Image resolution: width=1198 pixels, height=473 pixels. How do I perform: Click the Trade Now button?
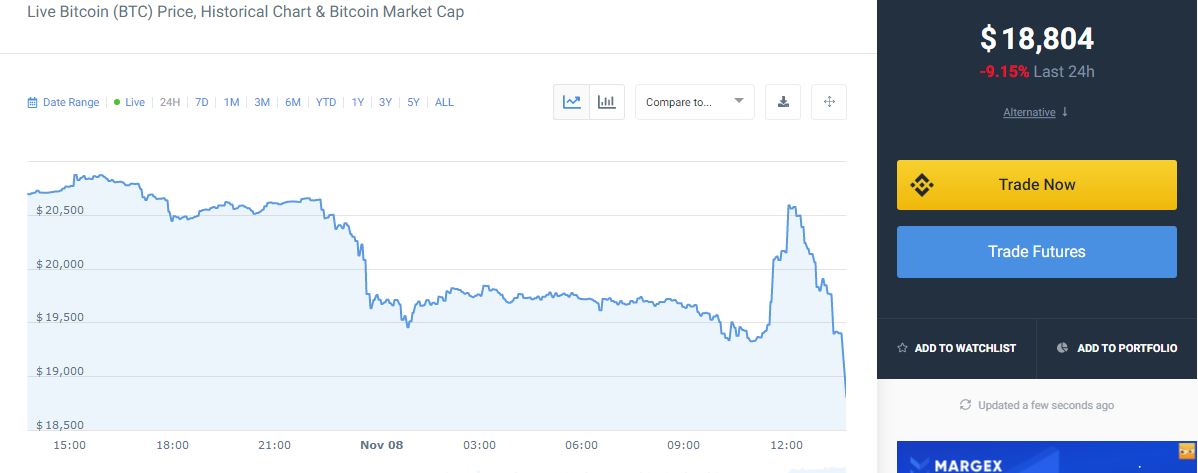(x=1037, y=185)
